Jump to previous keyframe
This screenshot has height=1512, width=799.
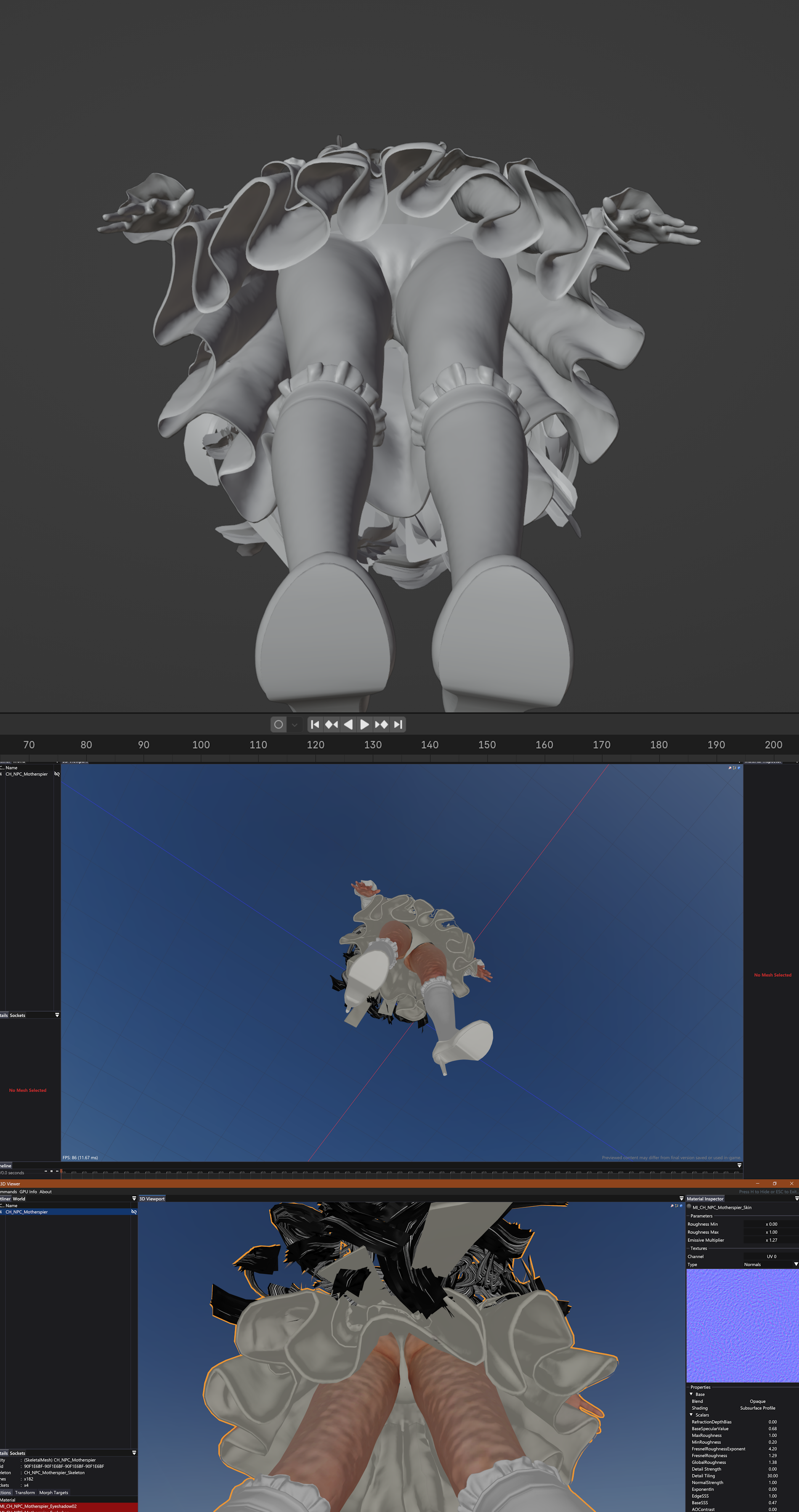tap(332, 724)
